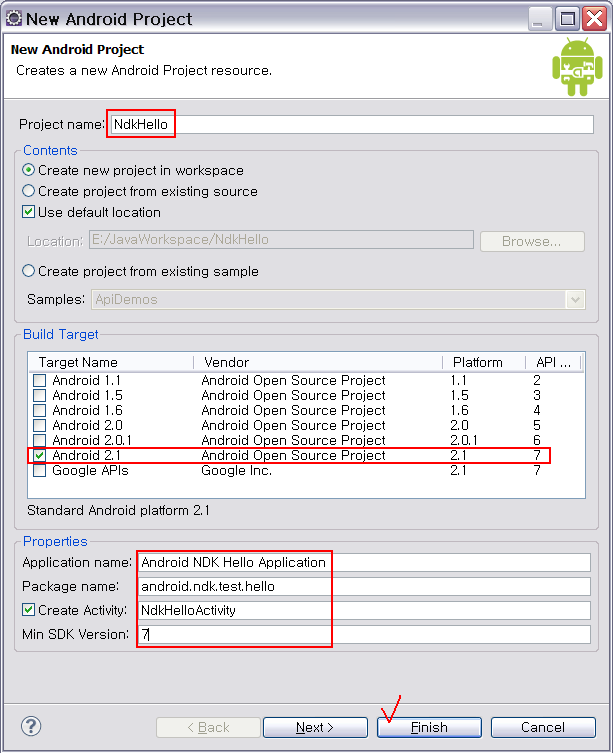Toggle Use default location checkbox
Screen dimensions: 613x753
28,212
